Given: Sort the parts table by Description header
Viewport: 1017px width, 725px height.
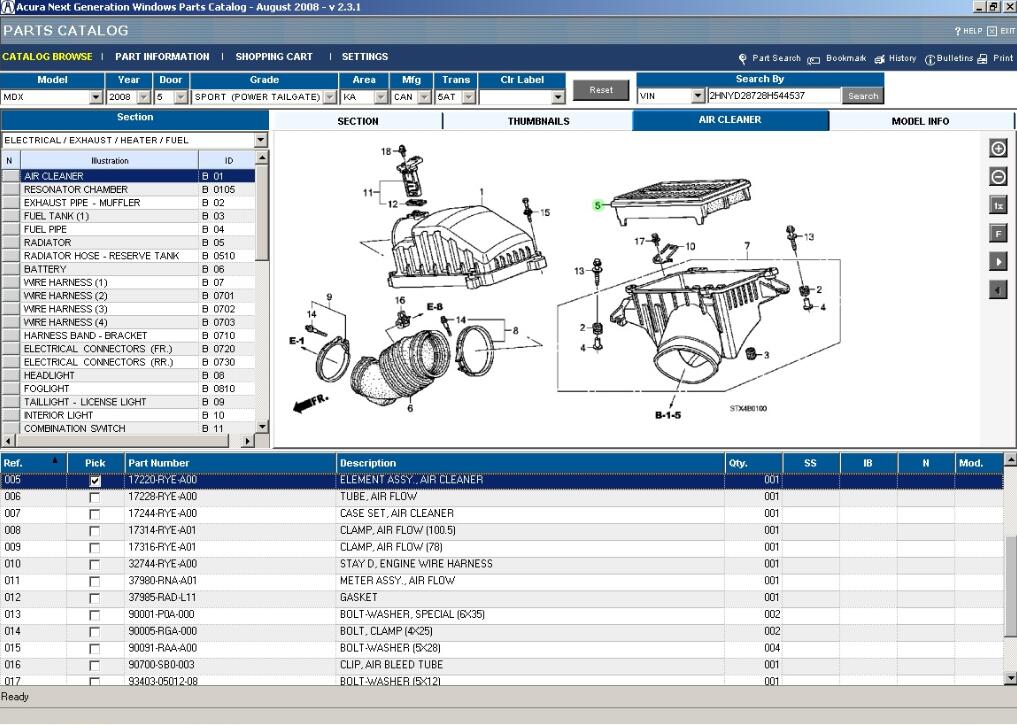Looking at the screenshot, I should (531, 463).
